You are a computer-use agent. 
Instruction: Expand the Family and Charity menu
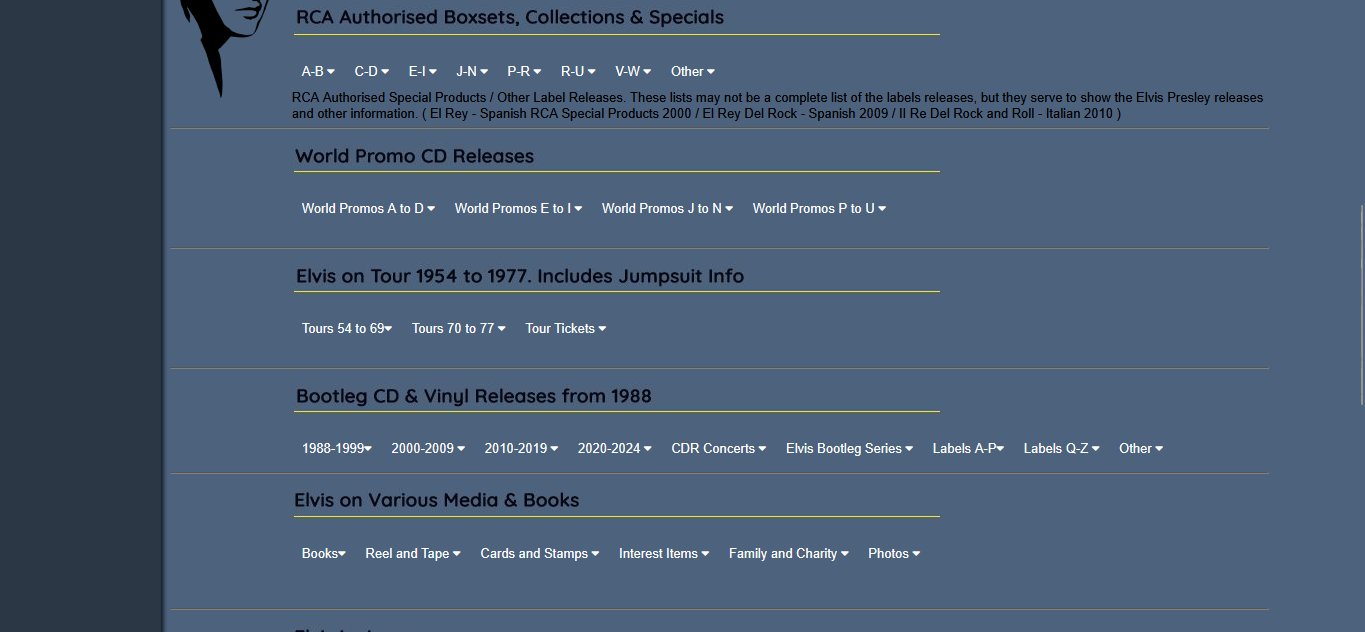click(789, 553)
